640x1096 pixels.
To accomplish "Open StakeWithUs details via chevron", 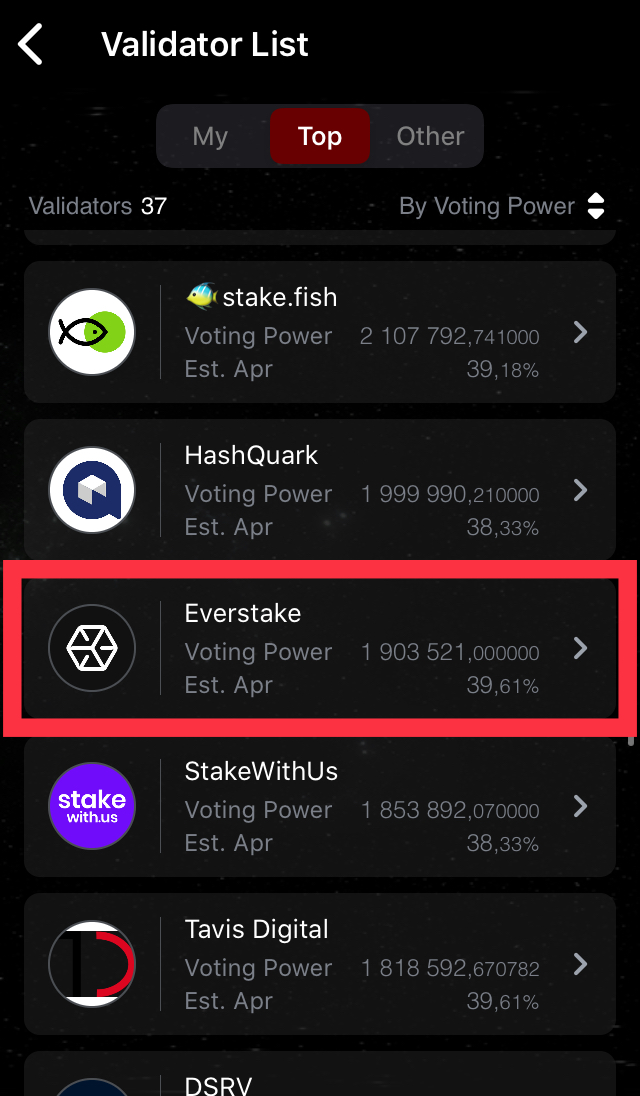I will [x=580, y=807].
